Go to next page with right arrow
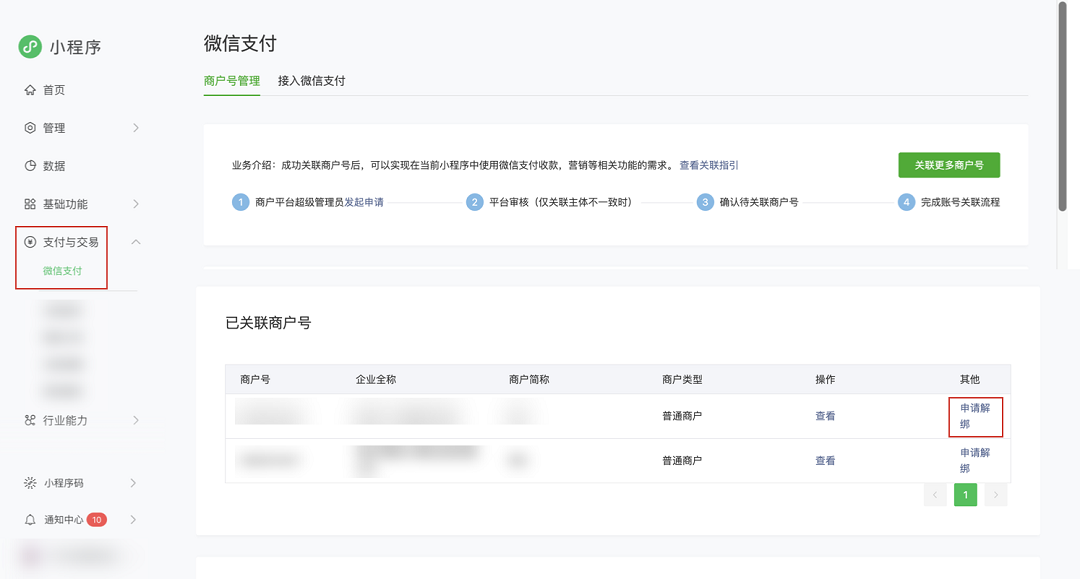Image resolution: width=1080 pixels, height=579 pixels. pos(995,495)
